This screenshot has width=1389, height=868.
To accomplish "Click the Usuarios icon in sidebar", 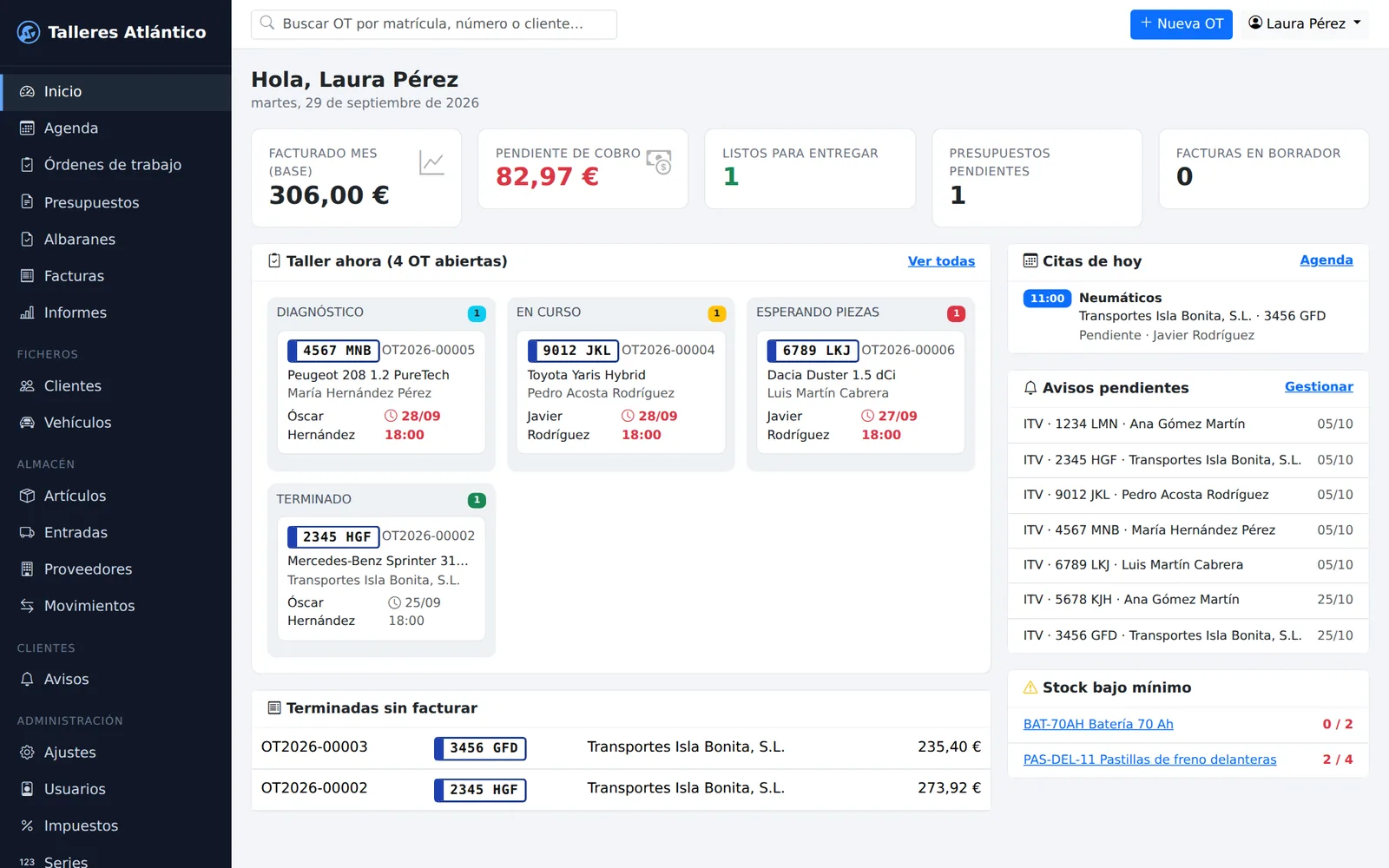I will click(x=27, y=789).
